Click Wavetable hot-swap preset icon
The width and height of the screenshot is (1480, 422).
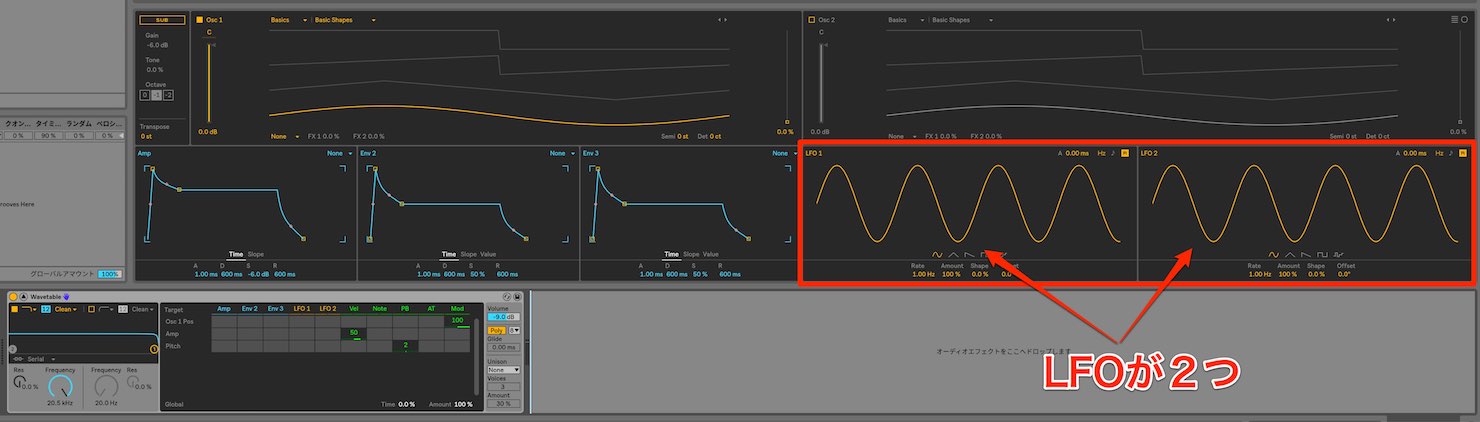507,297
